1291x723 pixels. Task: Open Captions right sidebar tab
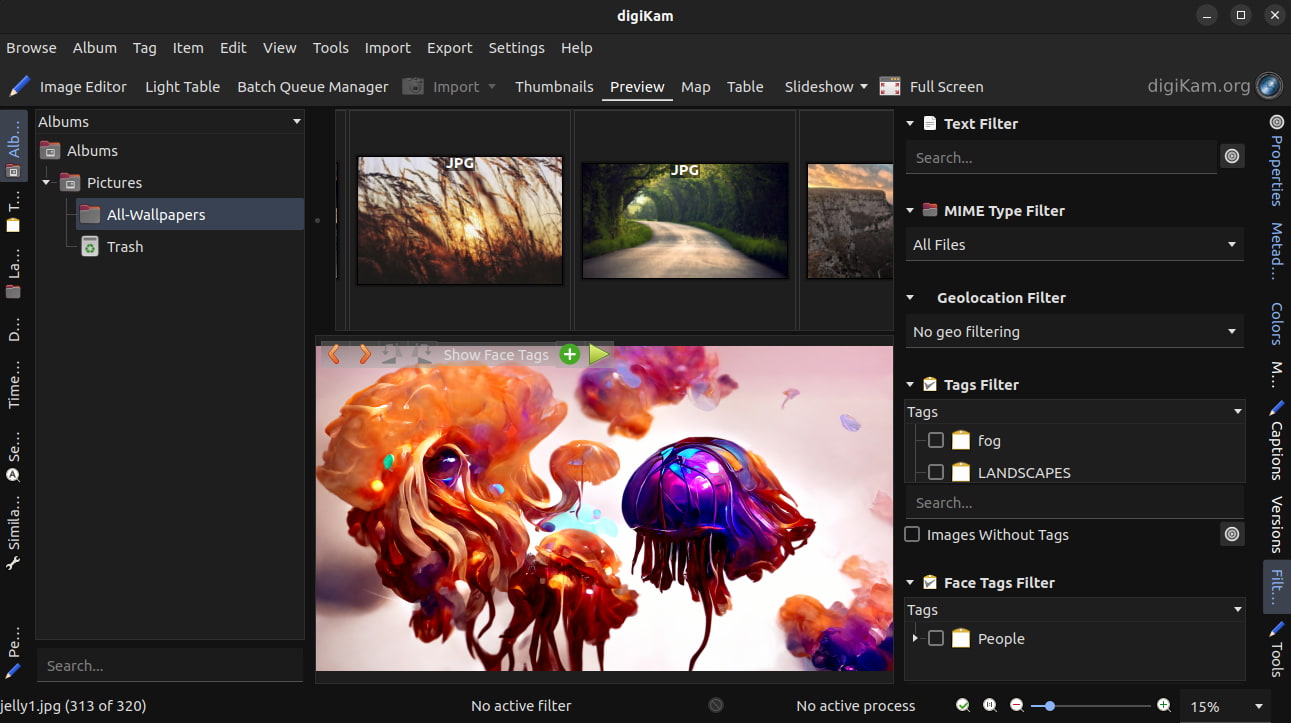pyautogui.click(x=1276, y=440)
